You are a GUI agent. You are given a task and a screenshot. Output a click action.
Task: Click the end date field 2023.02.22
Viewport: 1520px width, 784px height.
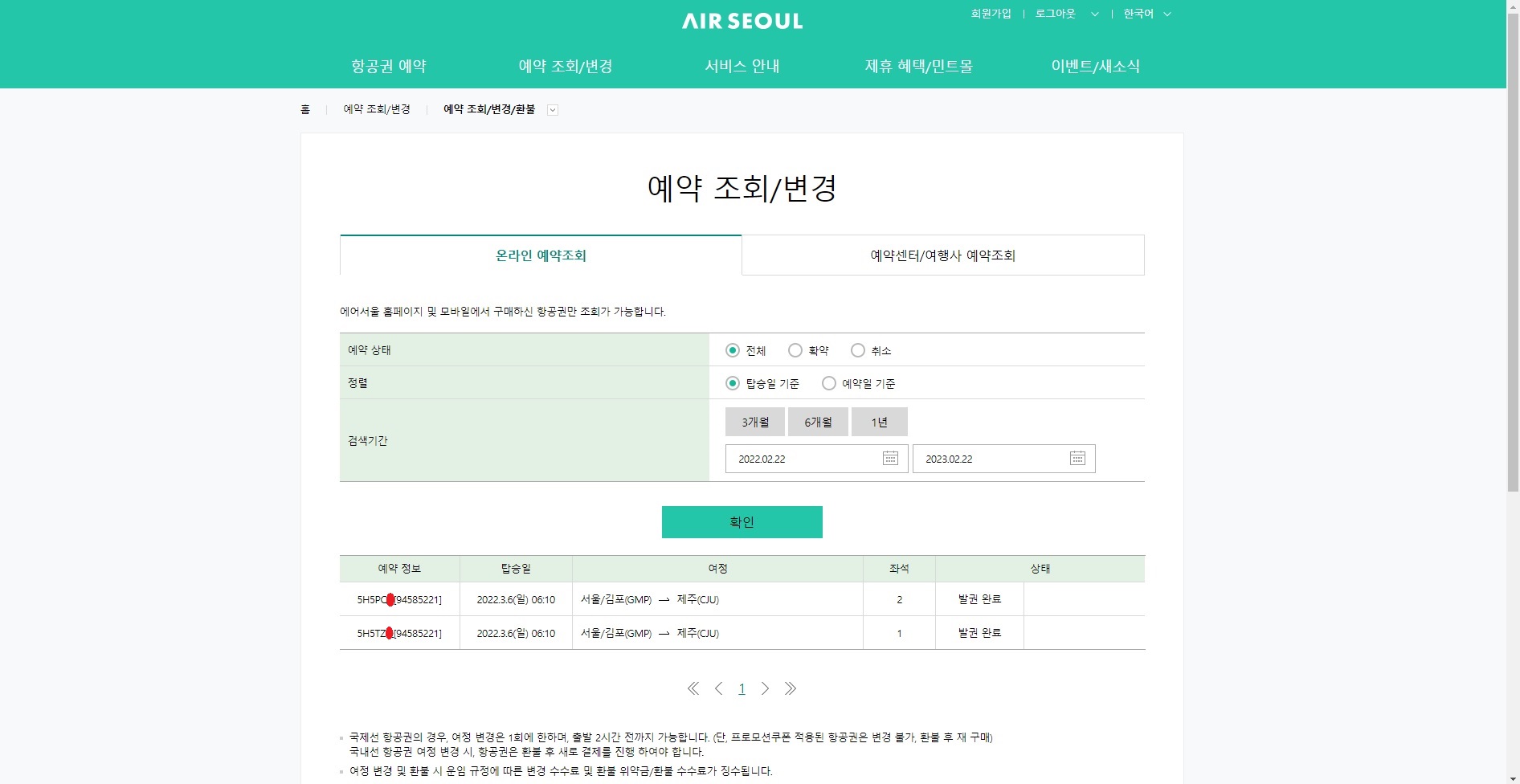[x=1003, y=459]
